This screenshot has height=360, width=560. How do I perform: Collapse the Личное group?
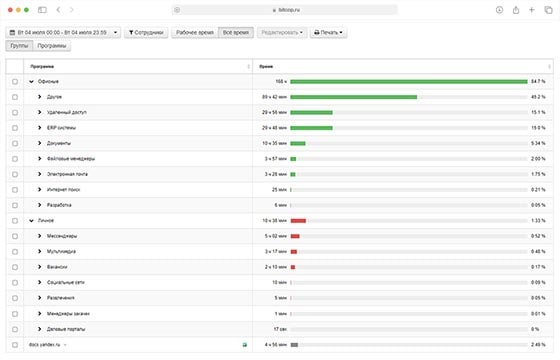[31, 221]
